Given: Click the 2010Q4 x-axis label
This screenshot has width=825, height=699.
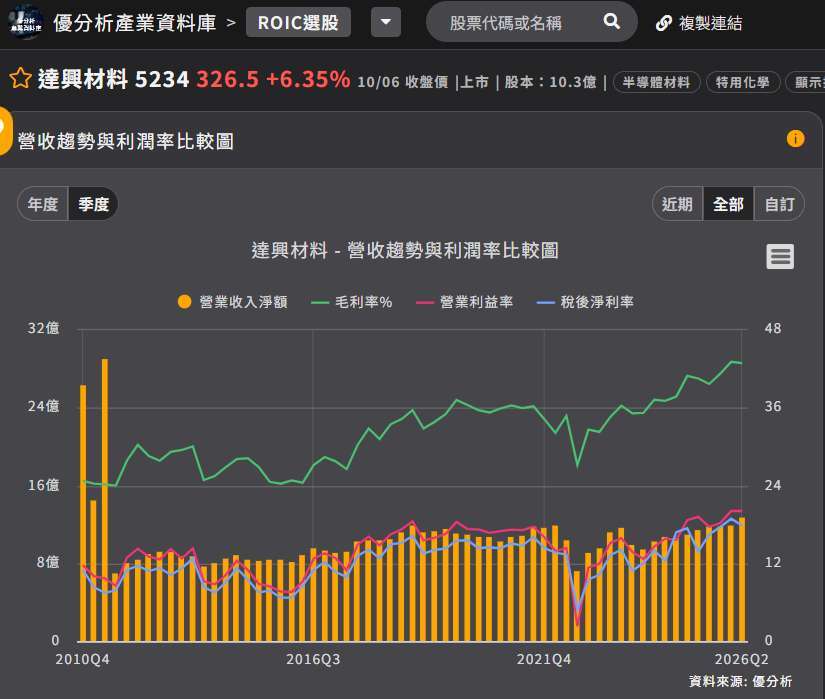Looking at the screenshot, I should click(83, 659).
